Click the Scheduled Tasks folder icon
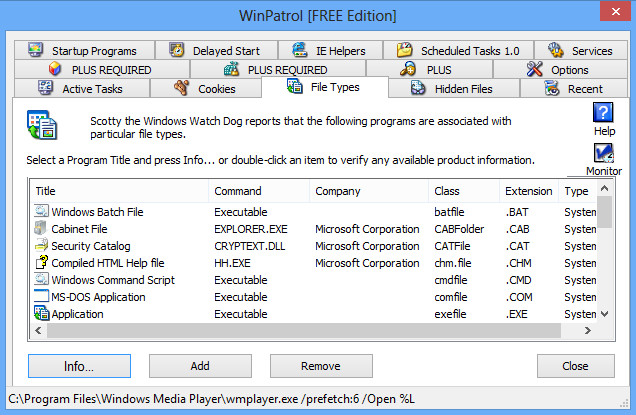Image resolution: width=636 pixels, height=415 pixels. [x=404, y=50]
